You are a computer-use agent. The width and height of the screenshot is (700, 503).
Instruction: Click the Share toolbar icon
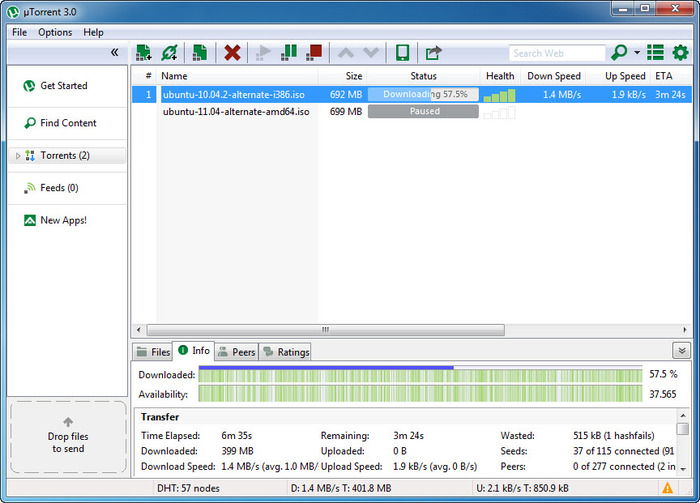pyautogui.click(x=433, y=53)
